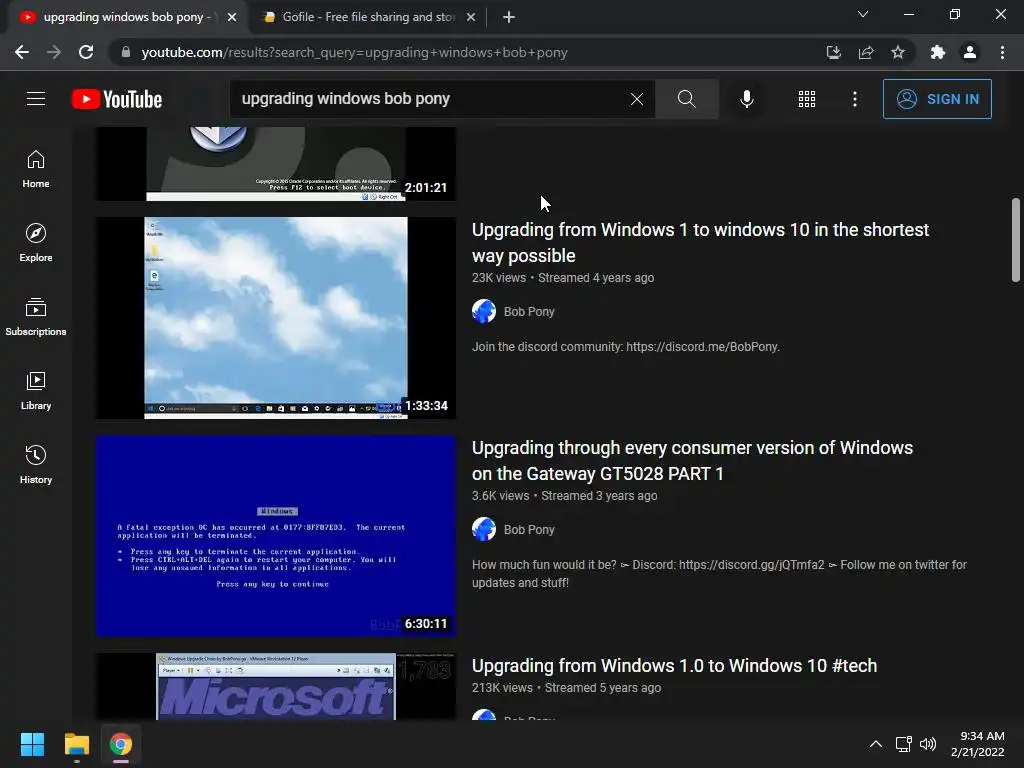Open the Microsoft video thumbnail
The image size is (1024, 768).
coord(276,687)
